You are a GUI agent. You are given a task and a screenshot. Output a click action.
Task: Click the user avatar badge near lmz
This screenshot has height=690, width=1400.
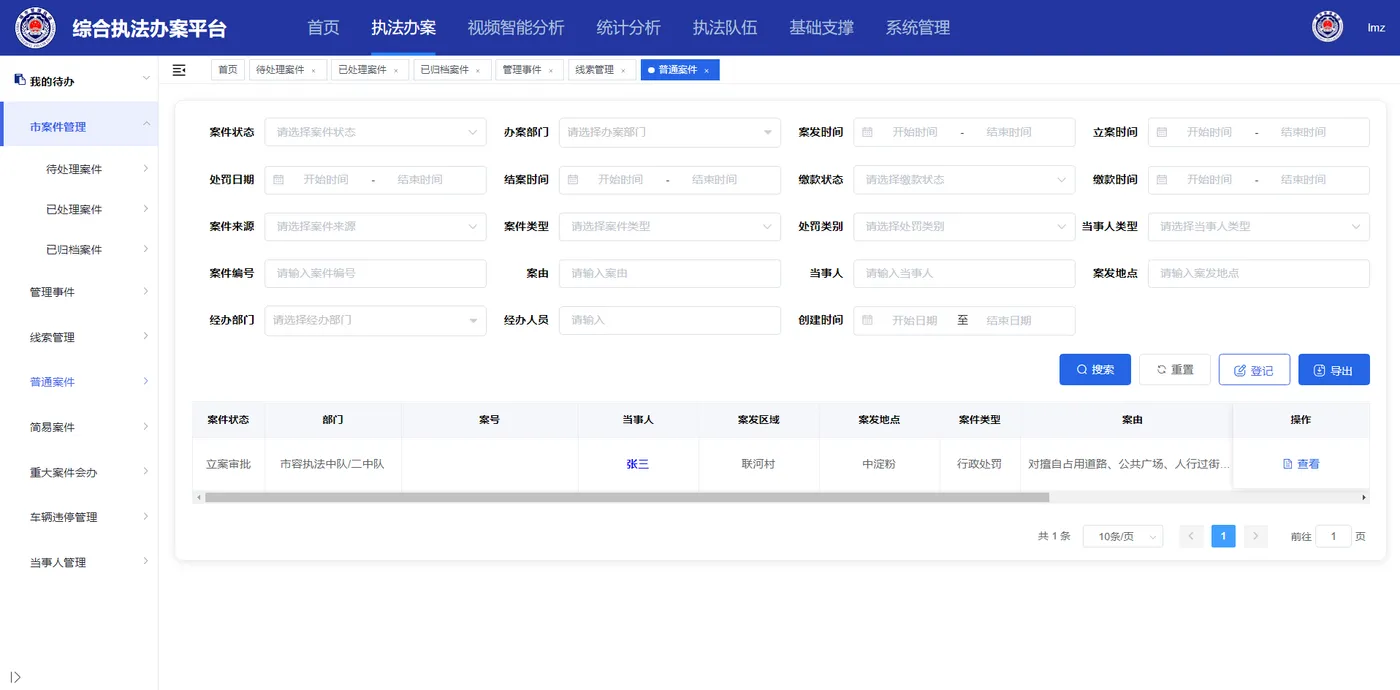(1327, 26)
